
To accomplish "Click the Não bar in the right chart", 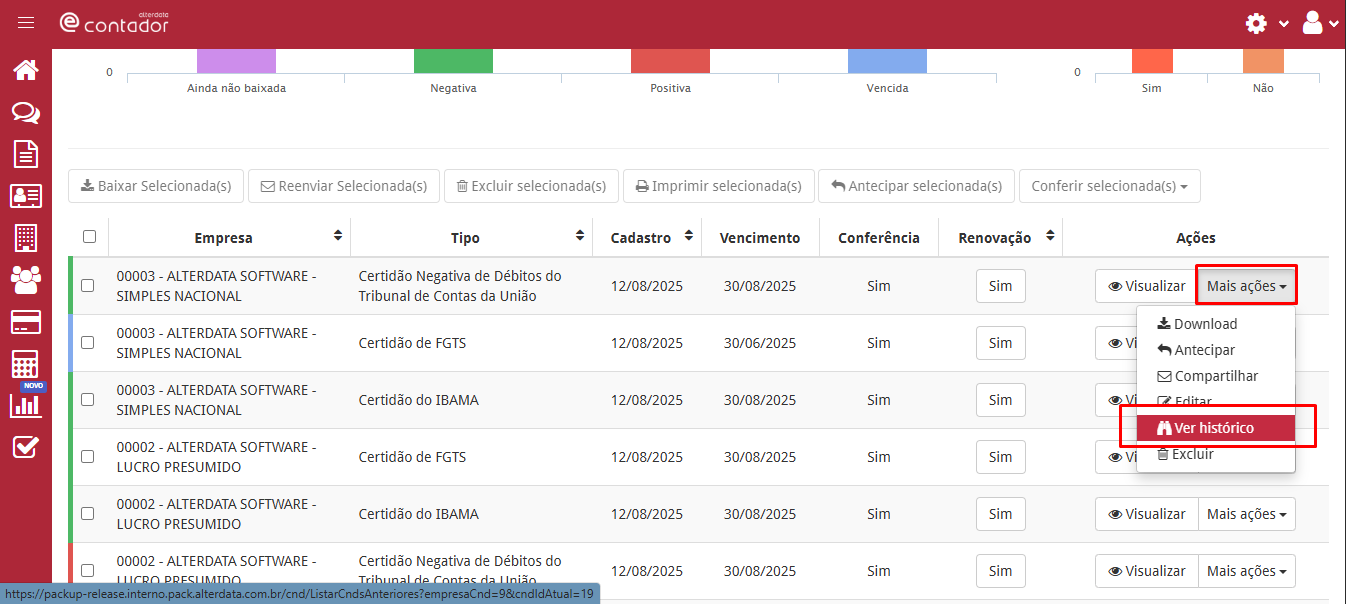I will point(1263,61).
